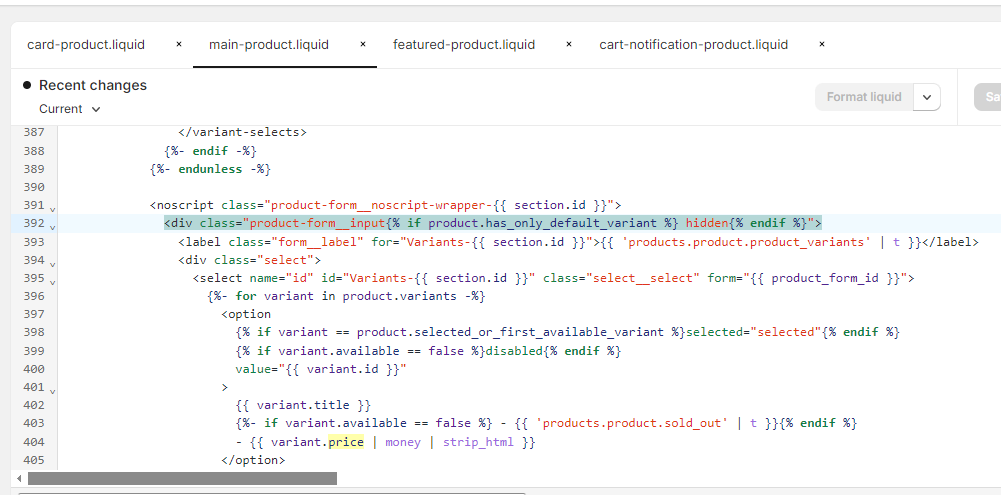Open the cart-notification-product.liquid tab
This screenshot has height=495, width=1001.
[x=693, y=44]
